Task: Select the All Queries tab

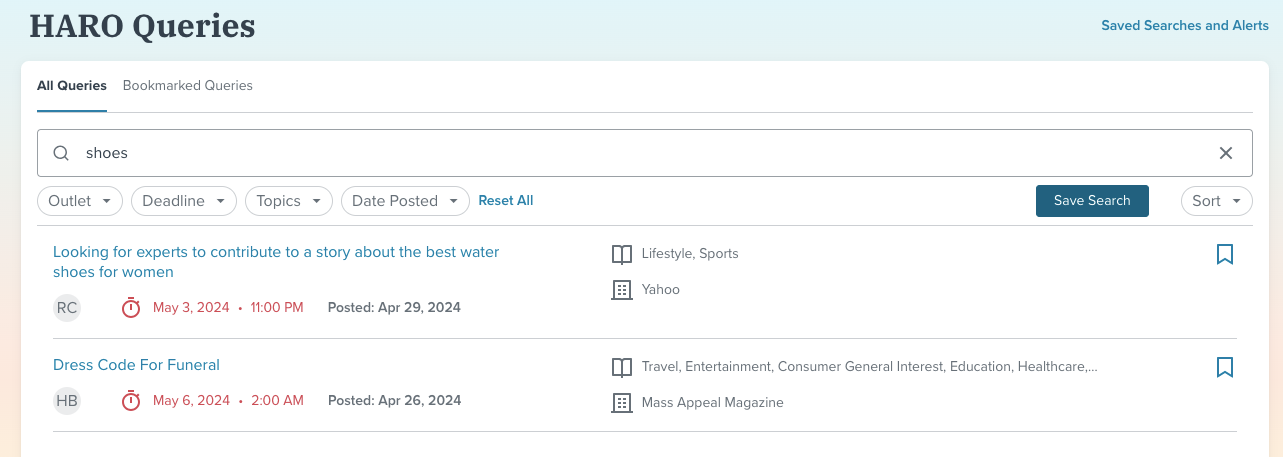Action: [72, 86]
